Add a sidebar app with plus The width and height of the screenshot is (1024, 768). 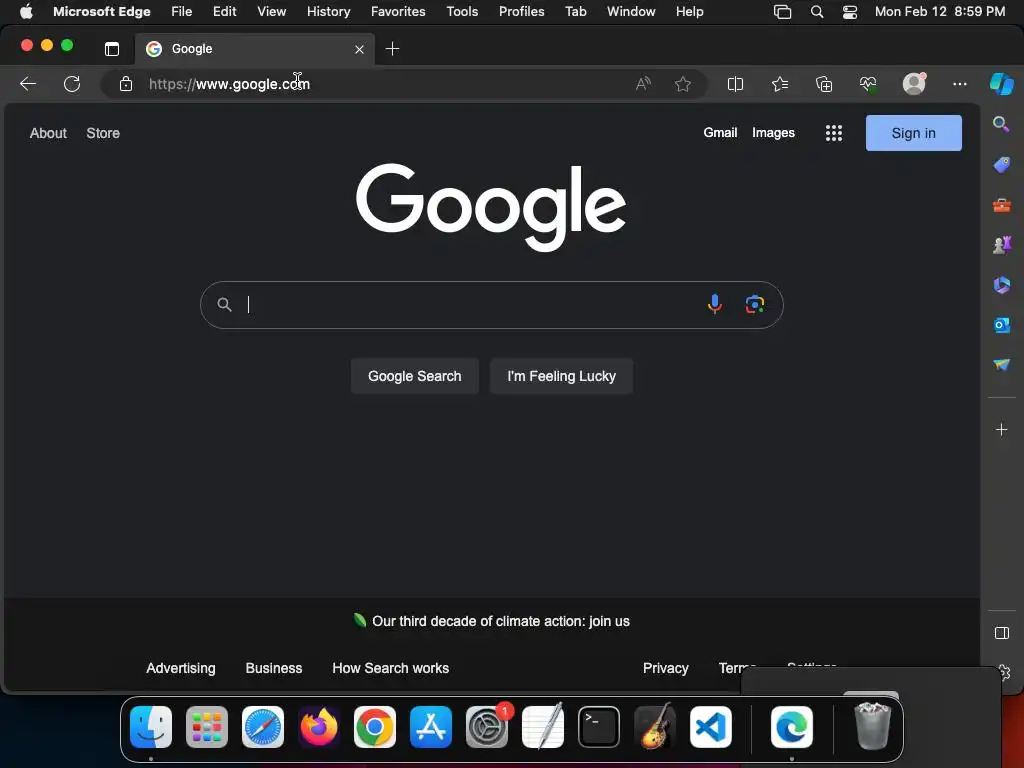click(1001, 430)
